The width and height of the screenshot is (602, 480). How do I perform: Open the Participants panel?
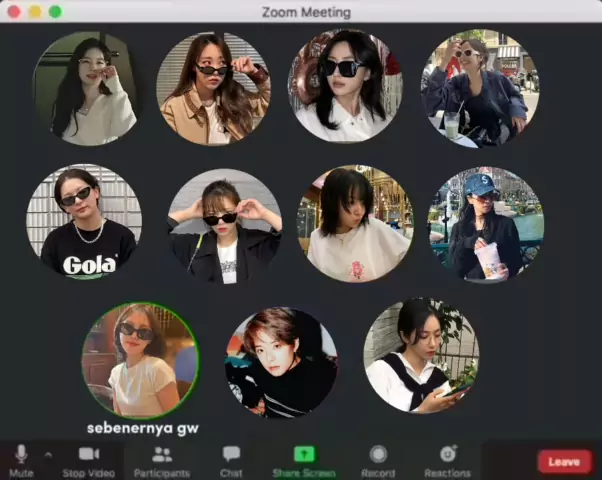(161, 455)
